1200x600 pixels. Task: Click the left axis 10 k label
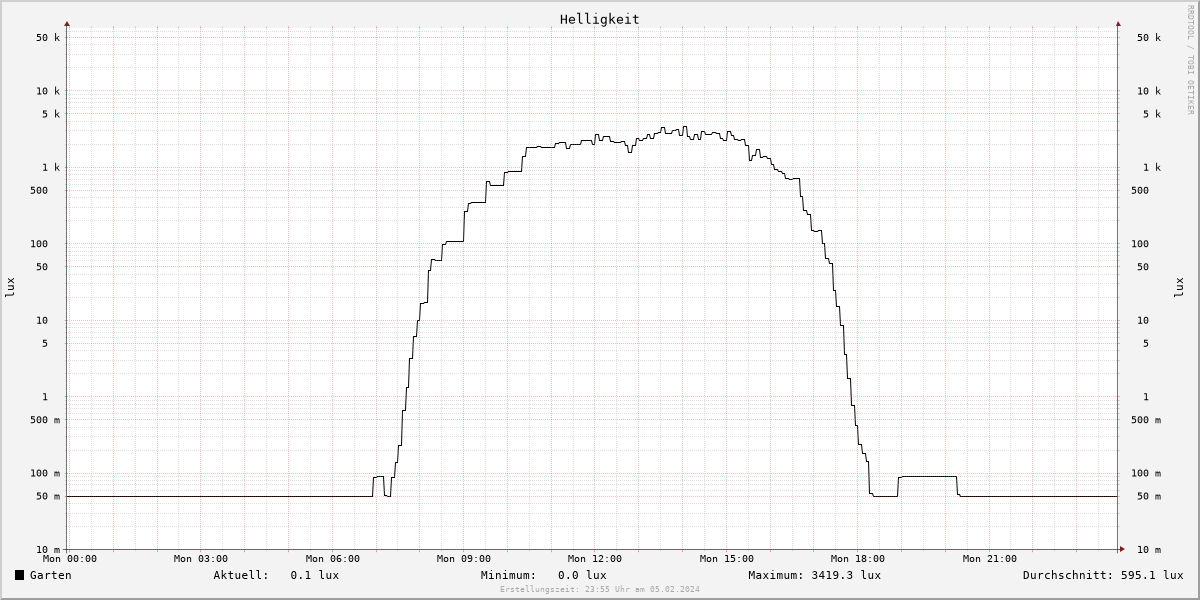[48, 91]
